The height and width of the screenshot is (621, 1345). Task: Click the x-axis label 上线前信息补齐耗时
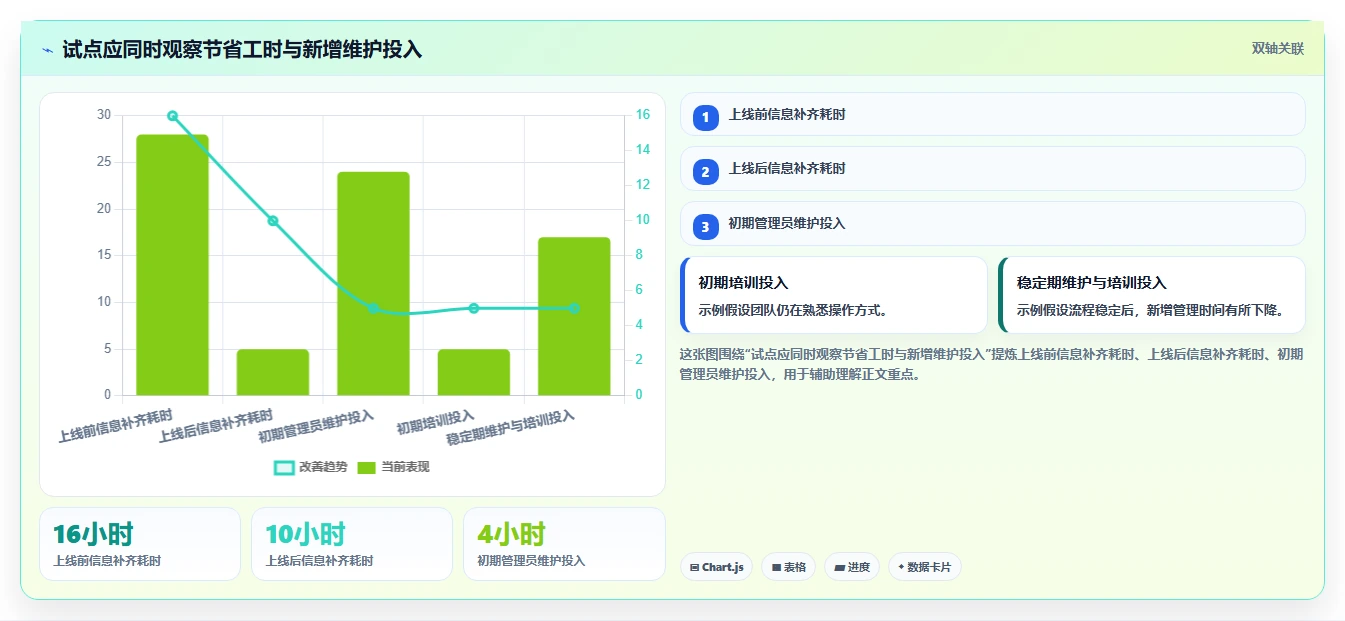[x=115, y=426]
